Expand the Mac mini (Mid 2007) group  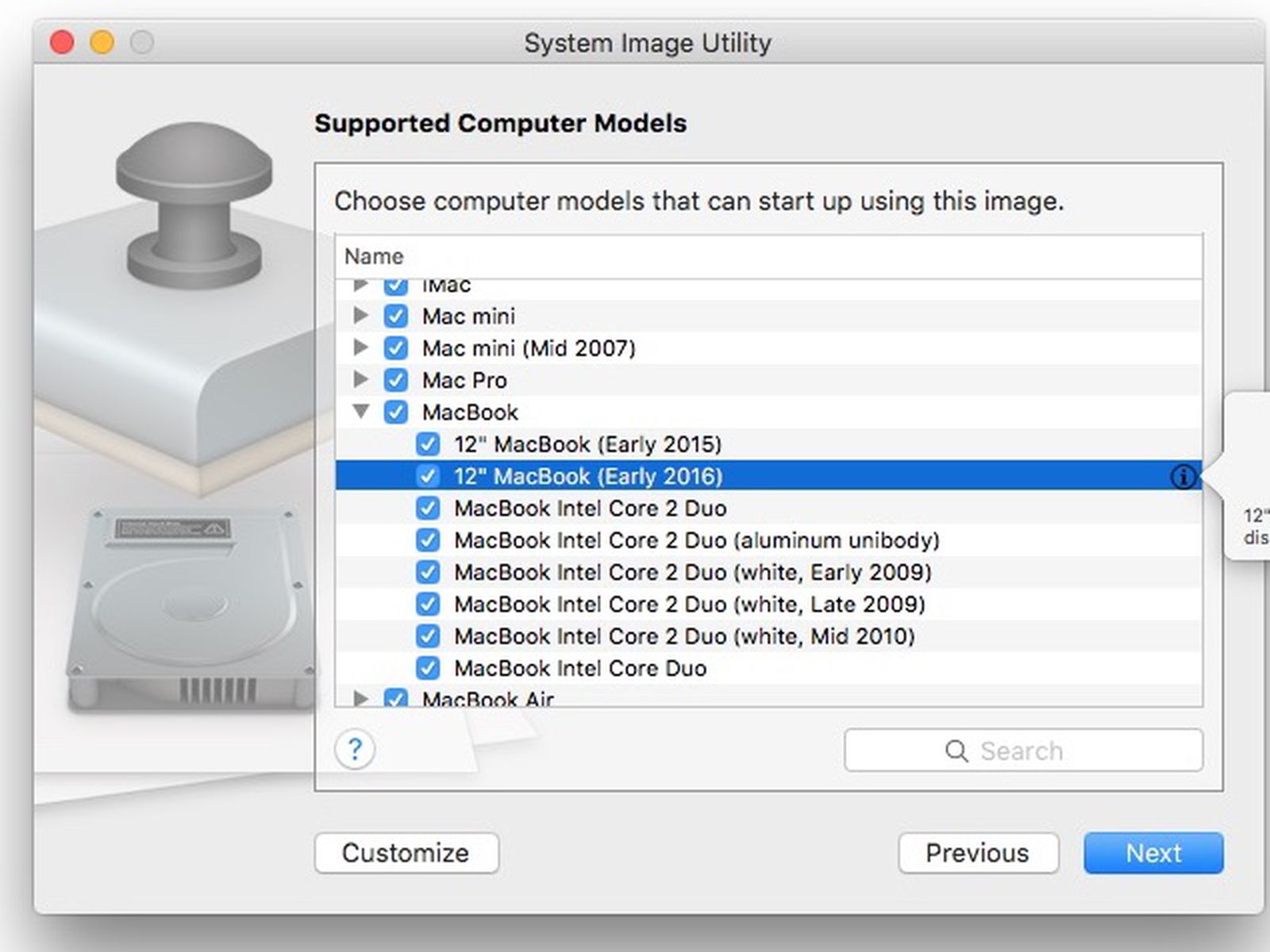coord(360,347)
